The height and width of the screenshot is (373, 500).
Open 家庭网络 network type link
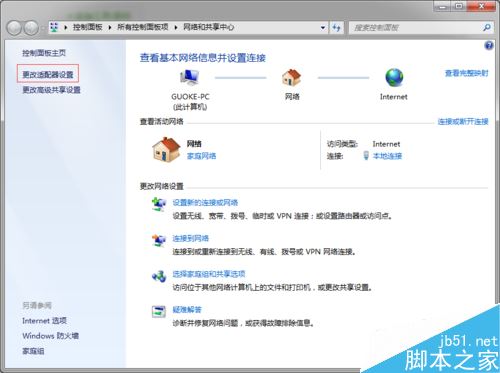[x=201, y=156]
